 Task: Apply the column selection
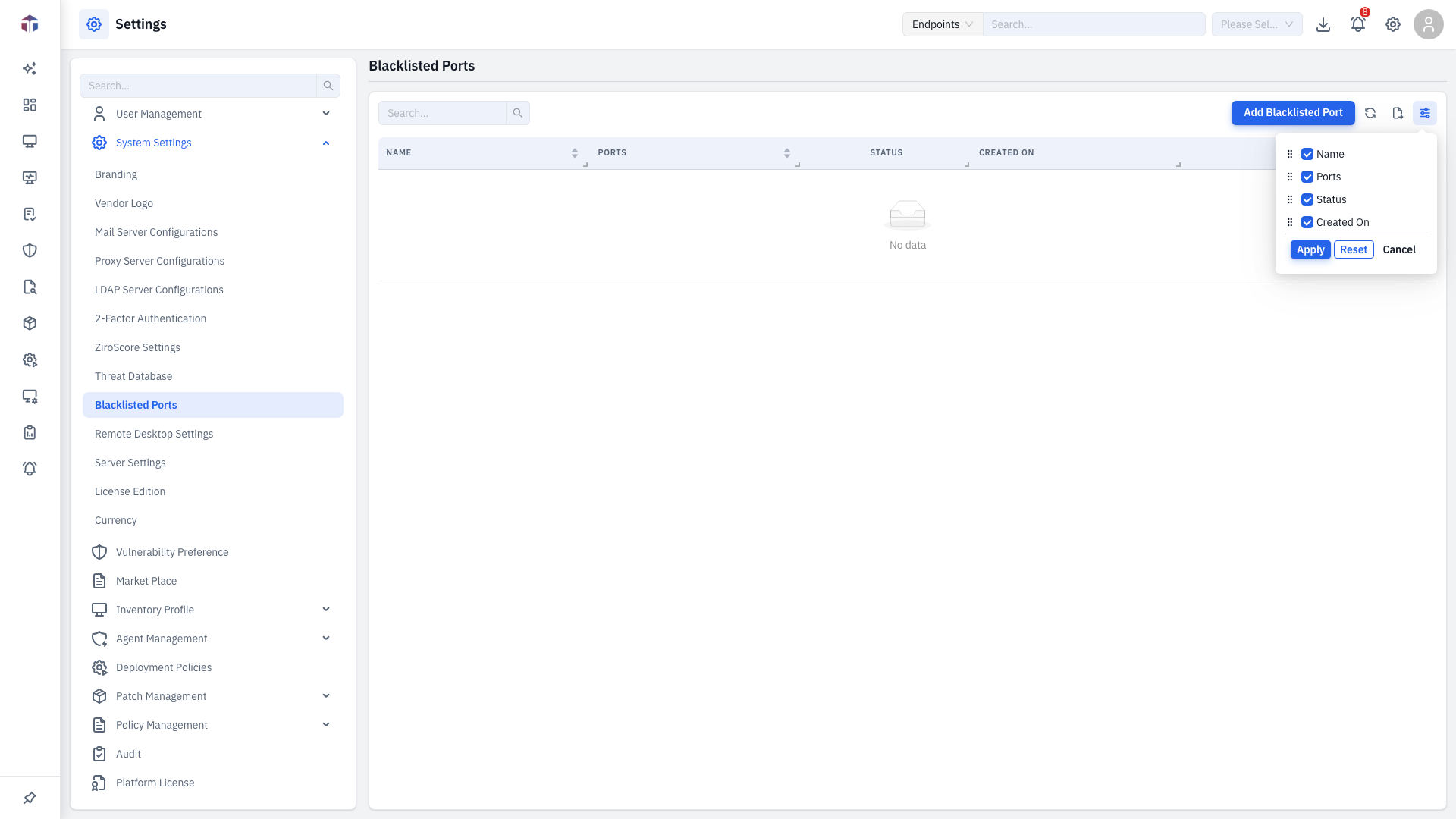[1310, 249]
